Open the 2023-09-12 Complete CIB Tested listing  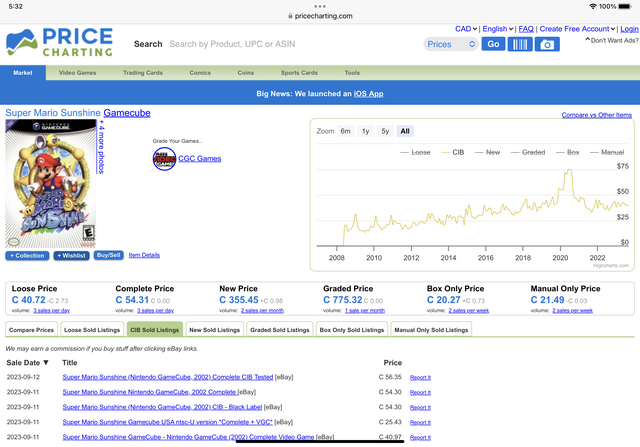click(168, 377)
